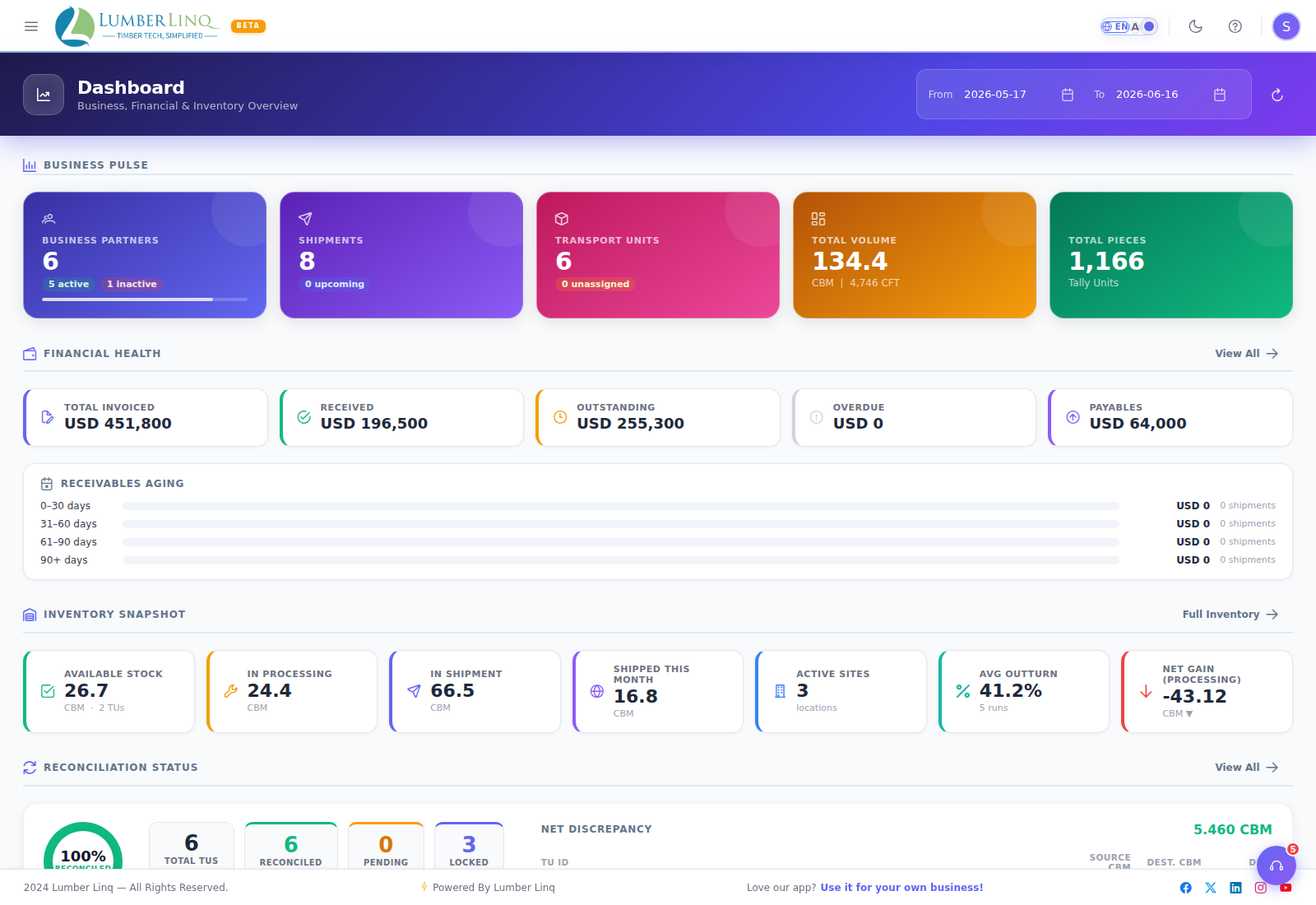Click the 0-30 days aging bar
Screen dimensions: 1316x905
[621, 506]
